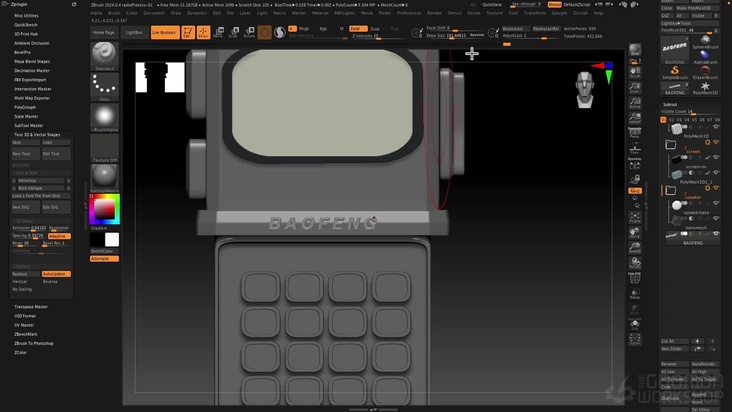
Task: Toggle Live Boolean rendering
Action: [164, 32]
